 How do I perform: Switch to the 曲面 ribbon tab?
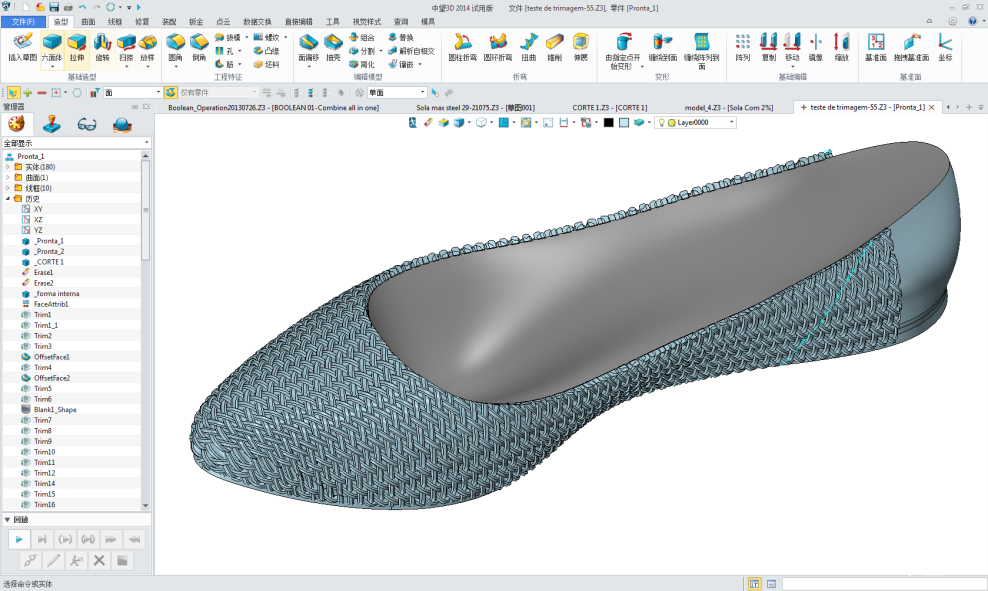88,21
